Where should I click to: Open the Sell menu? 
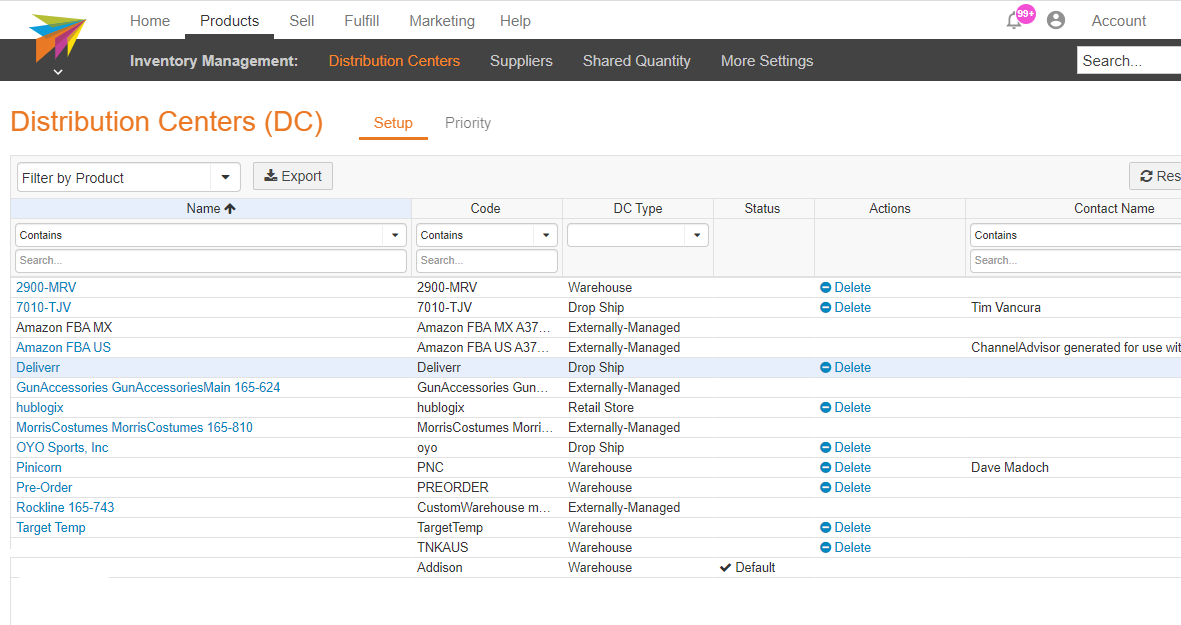[x=301, y=21]
